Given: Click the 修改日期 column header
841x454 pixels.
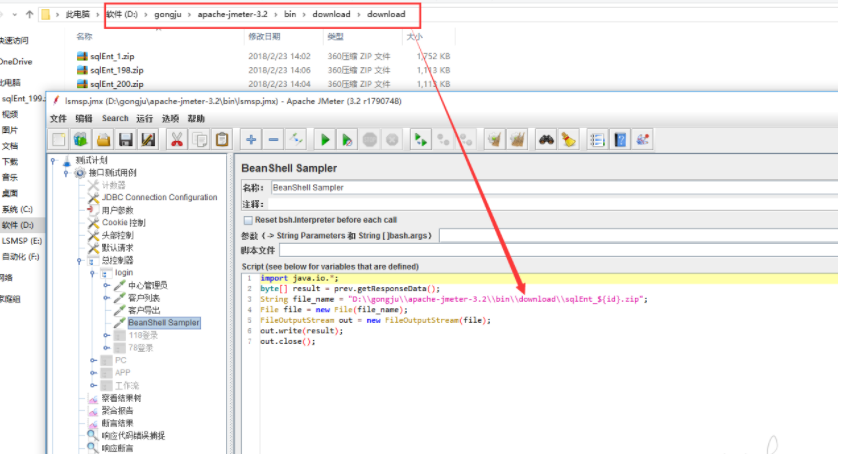Looking at the screenshot, I should pyautogui.click(x=264, y=36).
